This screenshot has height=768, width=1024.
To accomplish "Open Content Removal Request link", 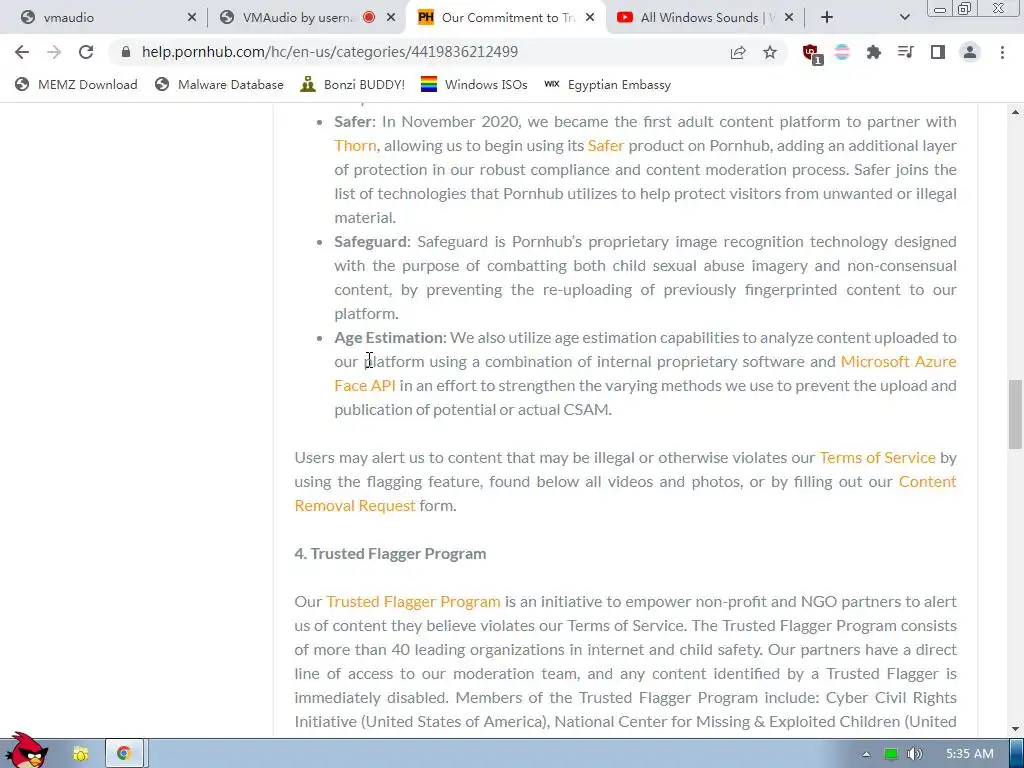I will (355, 505).
